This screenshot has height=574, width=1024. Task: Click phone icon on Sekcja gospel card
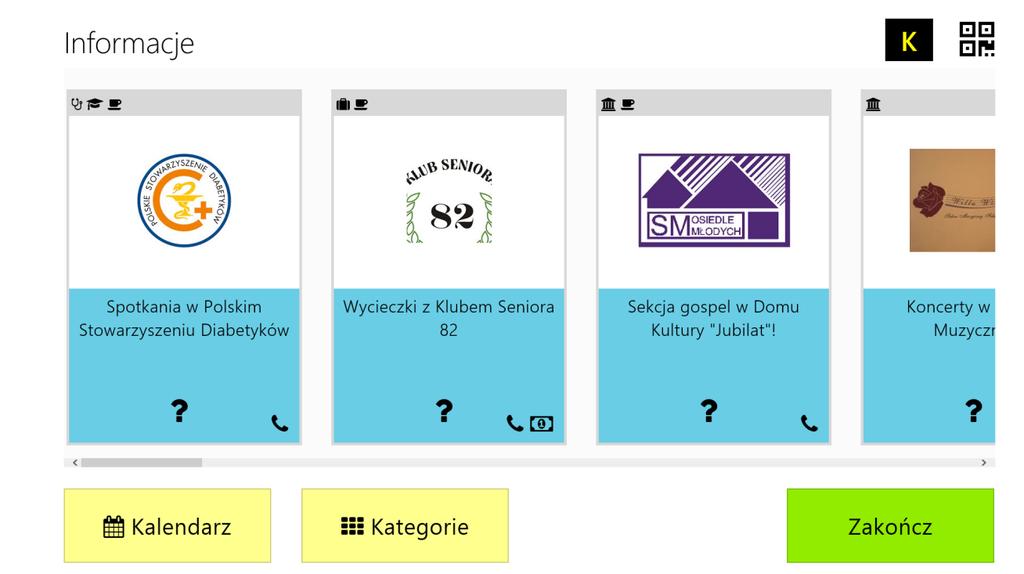(809, 423)
